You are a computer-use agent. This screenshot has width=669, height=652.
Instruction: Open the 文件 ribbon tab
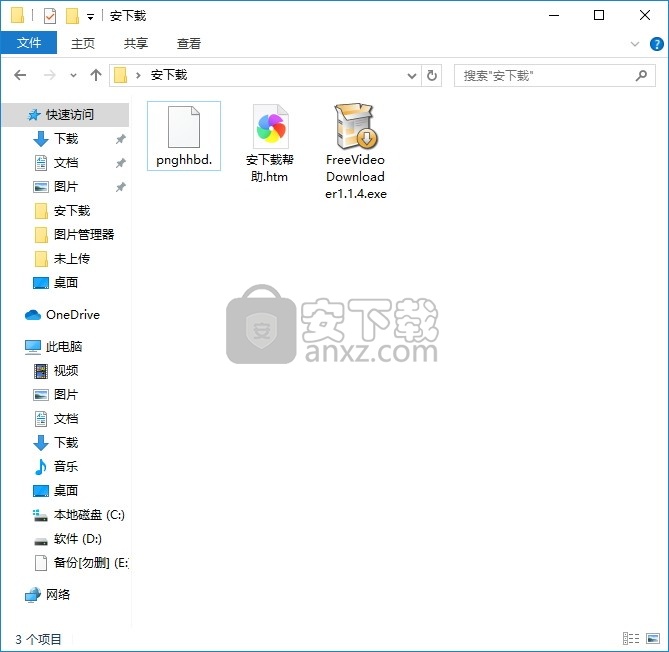pos(29,43)
